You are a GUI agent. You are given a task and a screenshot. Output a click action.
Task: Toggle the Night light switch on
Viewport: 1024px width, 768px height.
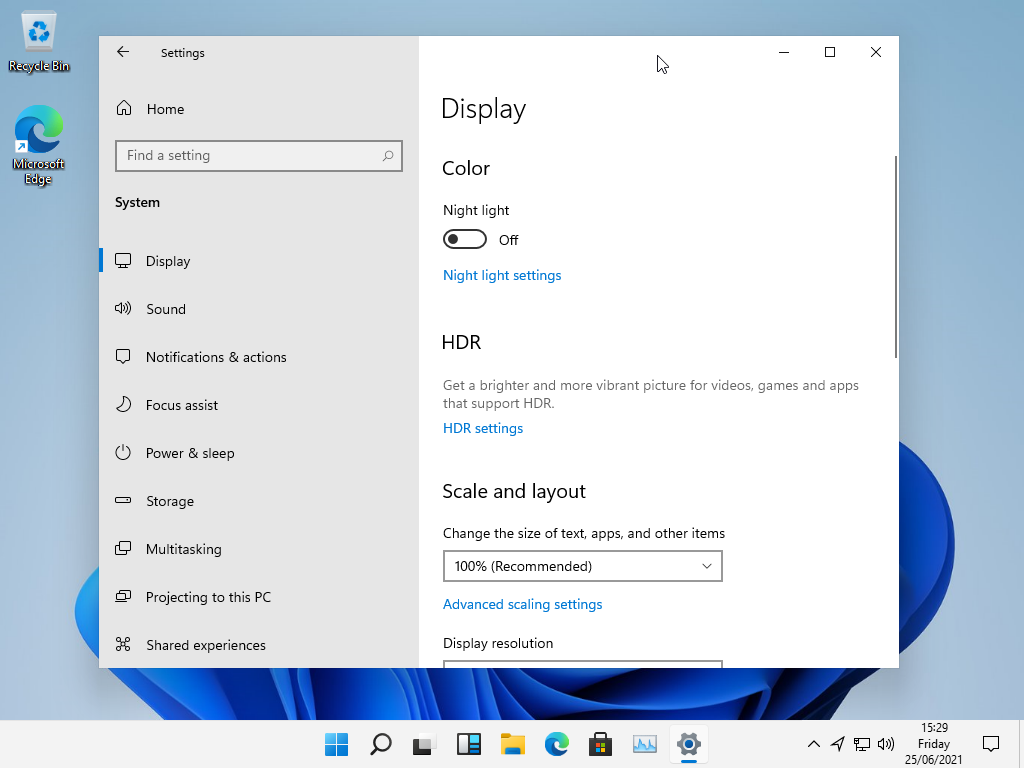pyautogui.click(x=465, y=240)
